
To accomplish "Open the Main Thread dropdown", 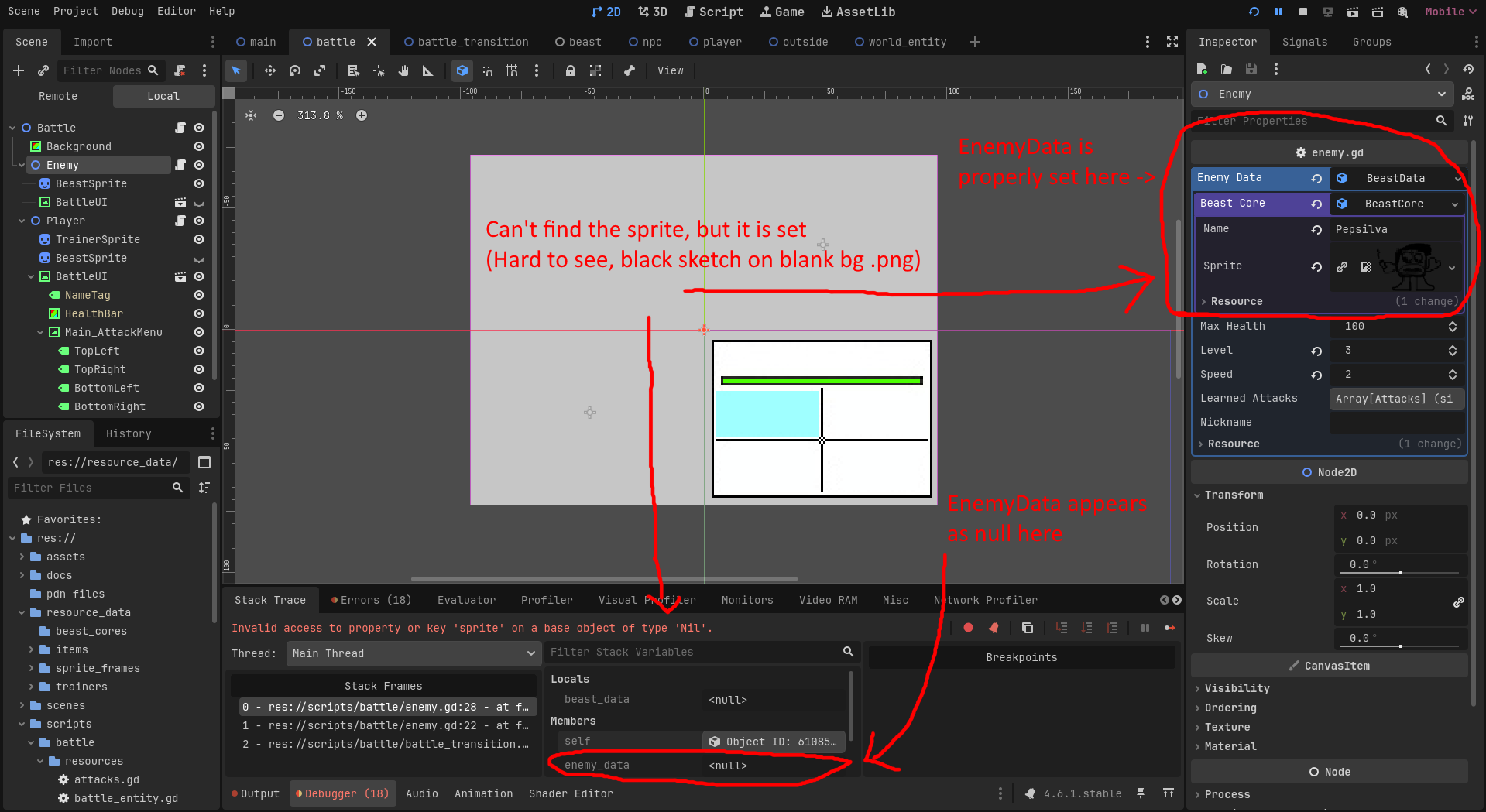I will [414, 653].
